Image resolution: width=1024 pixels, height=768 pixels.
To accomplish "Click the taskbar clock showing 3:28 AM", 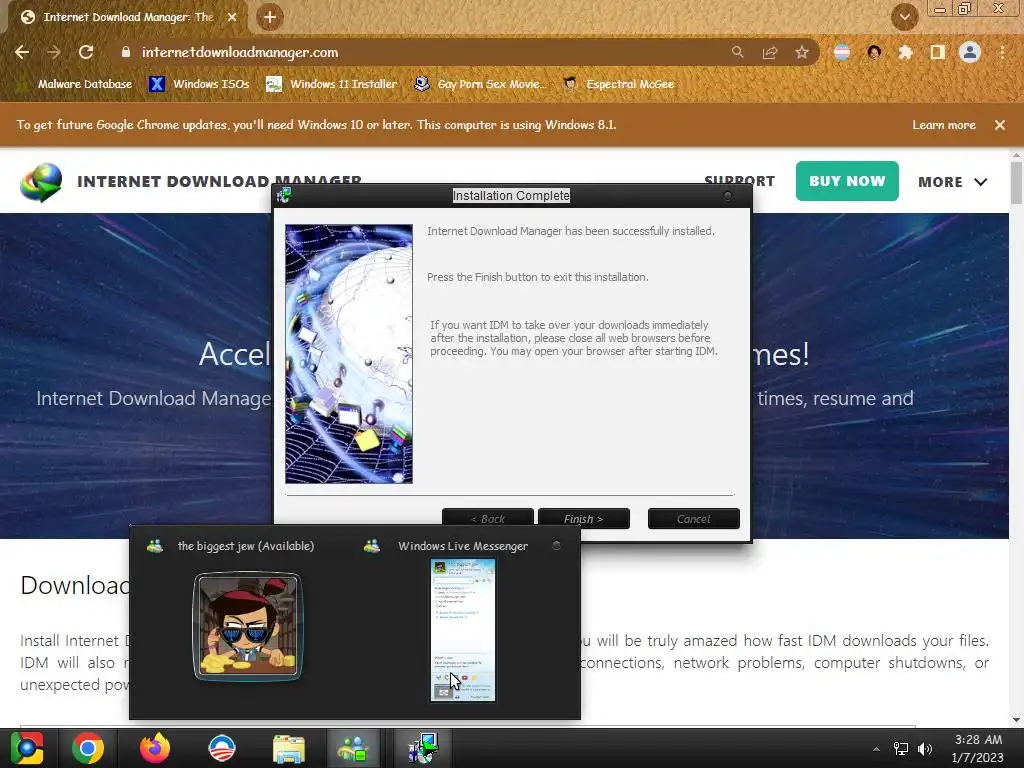I will tap(978, 748).
